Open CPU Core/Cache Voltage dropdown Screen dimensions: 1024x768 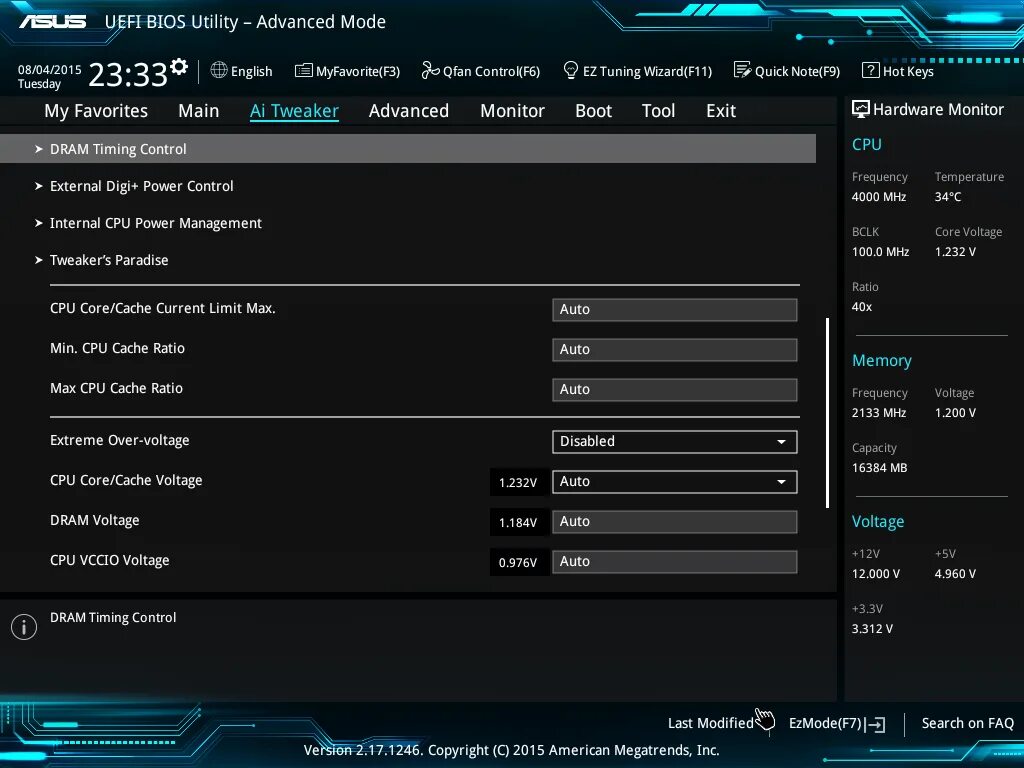pyautogui.click(x=674, y=481)
